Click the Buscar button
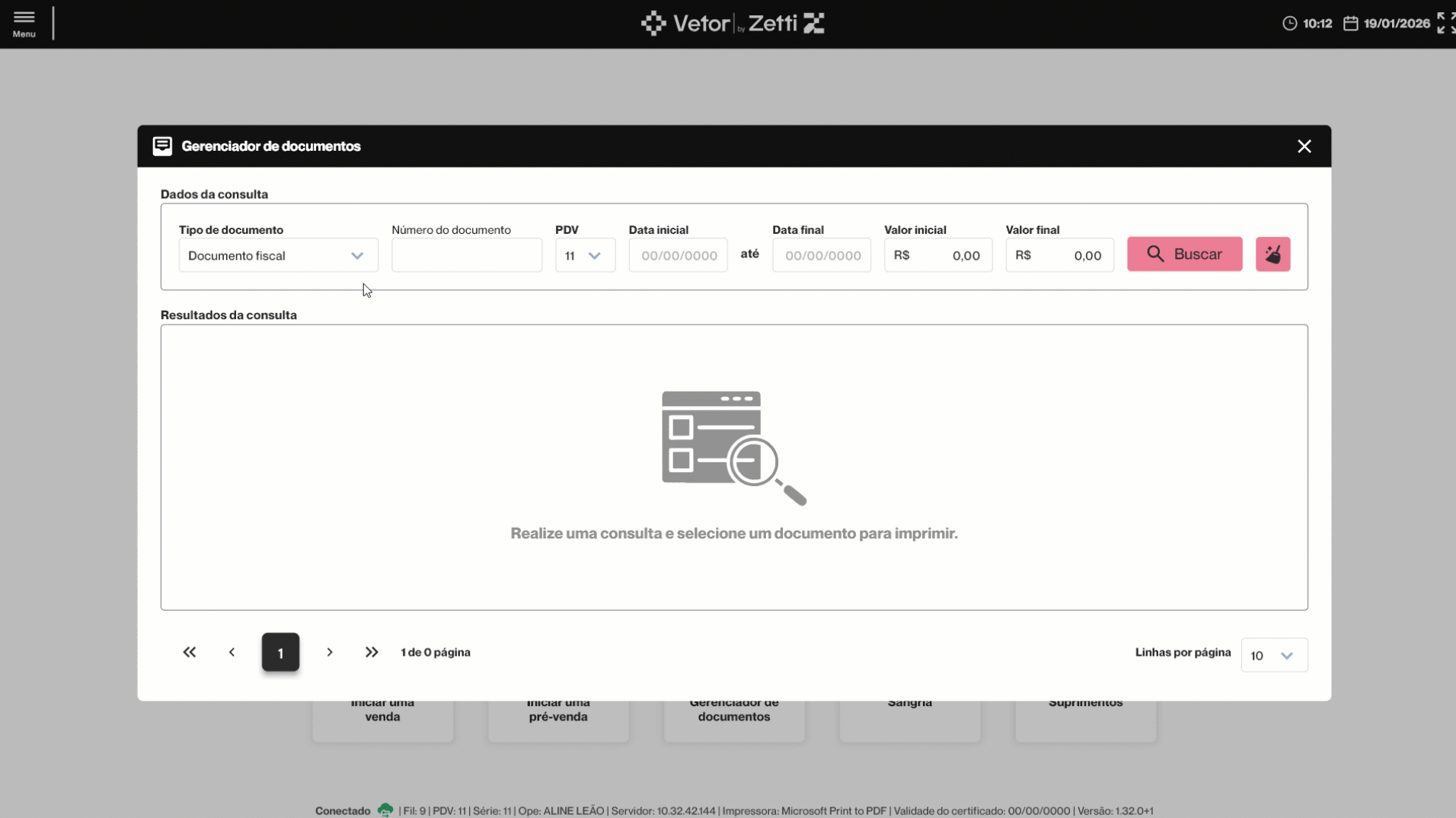 pos(1184,254)
